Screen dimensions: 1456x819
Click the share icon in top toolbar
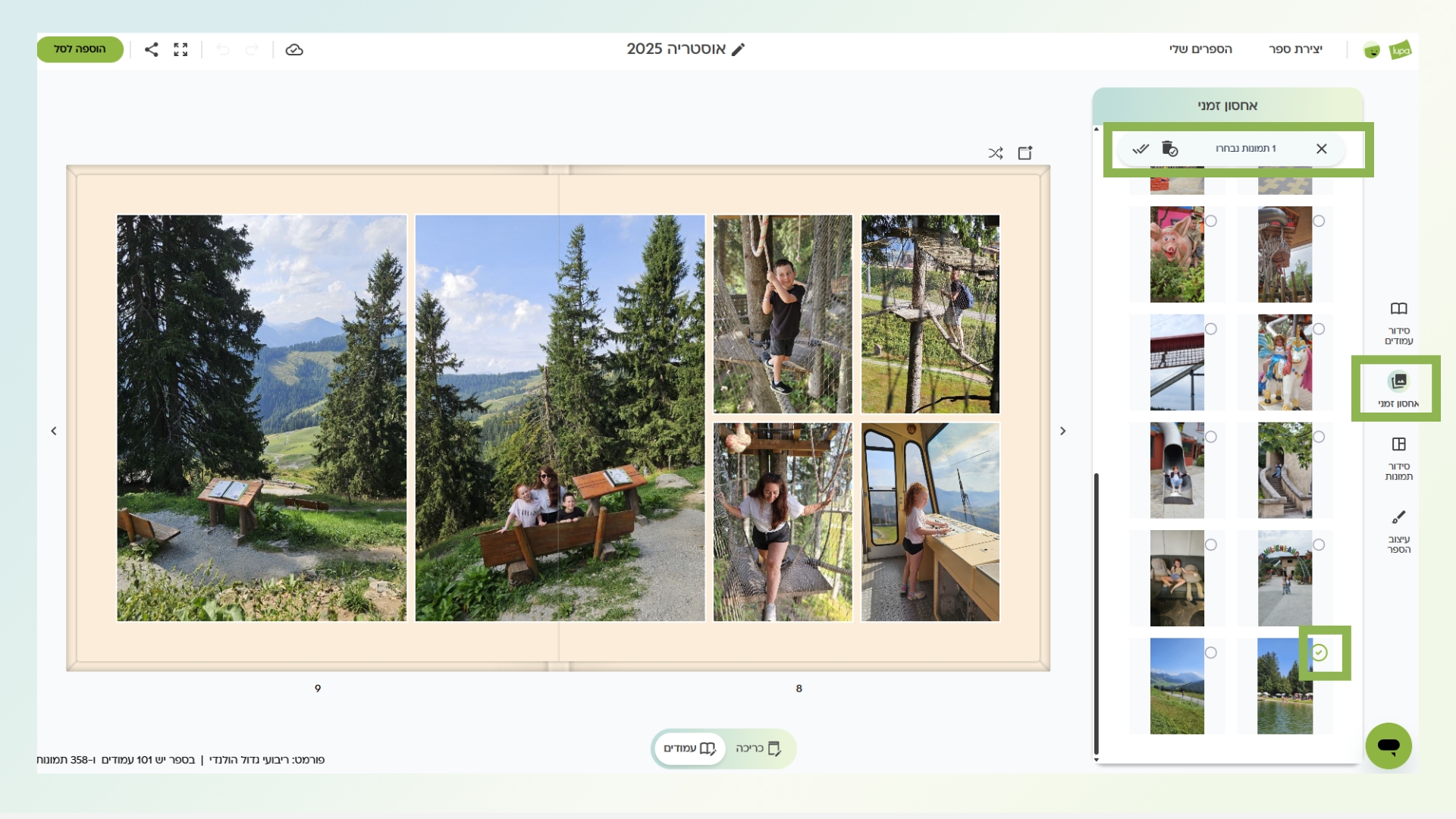152,49
